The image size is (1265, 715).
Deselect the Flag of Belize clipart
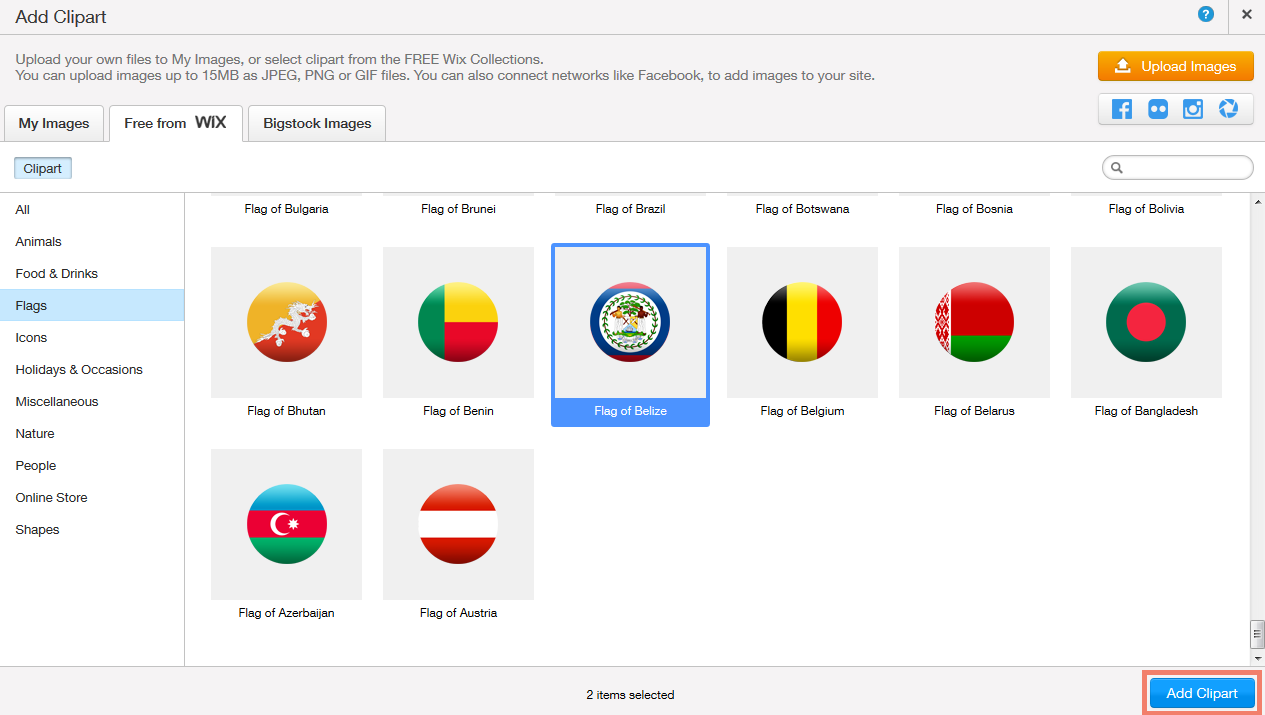tap(630, 323)
